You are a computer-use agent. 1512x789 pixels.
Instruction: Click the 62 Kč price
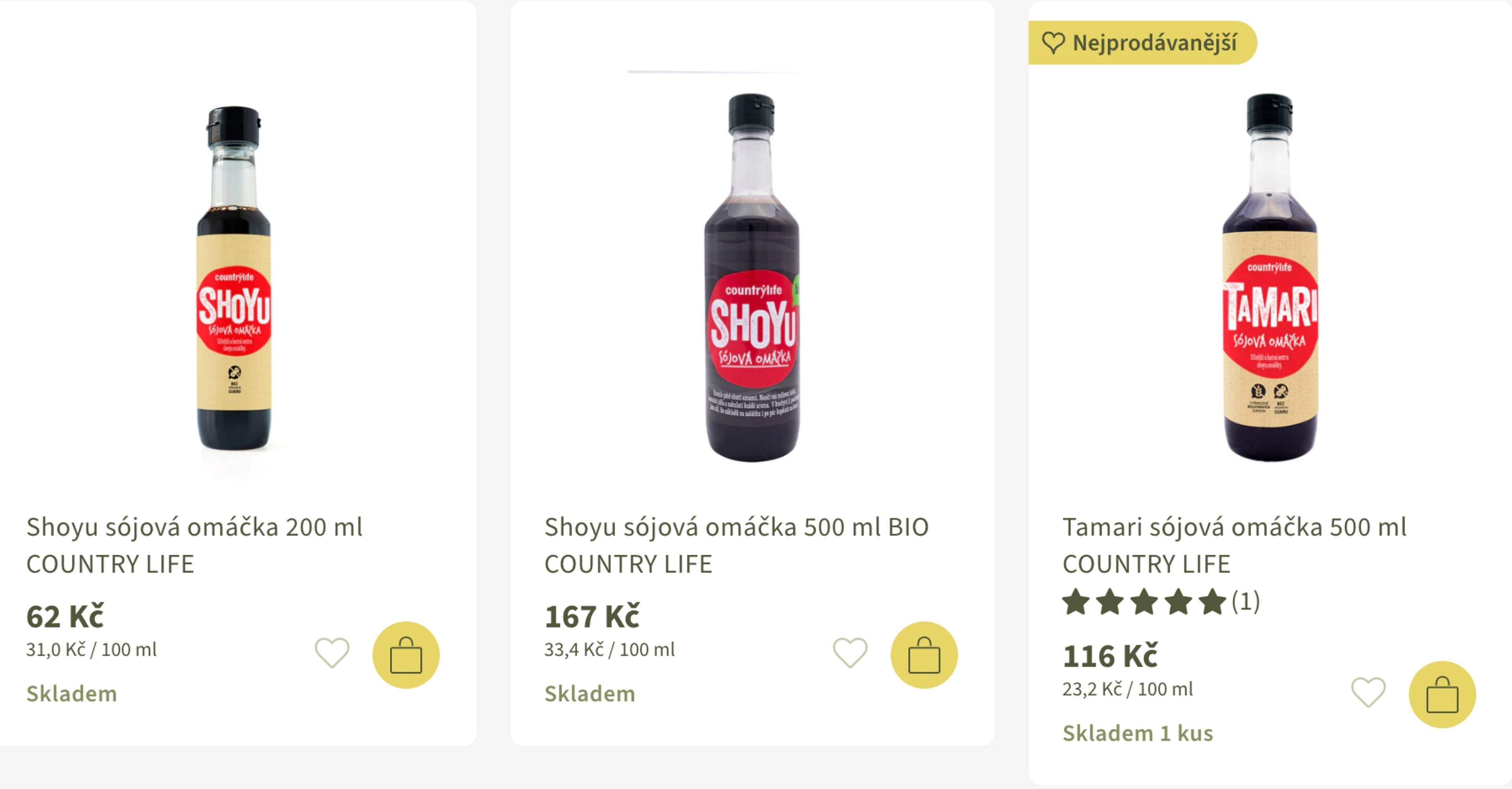[x=65, y=616]
